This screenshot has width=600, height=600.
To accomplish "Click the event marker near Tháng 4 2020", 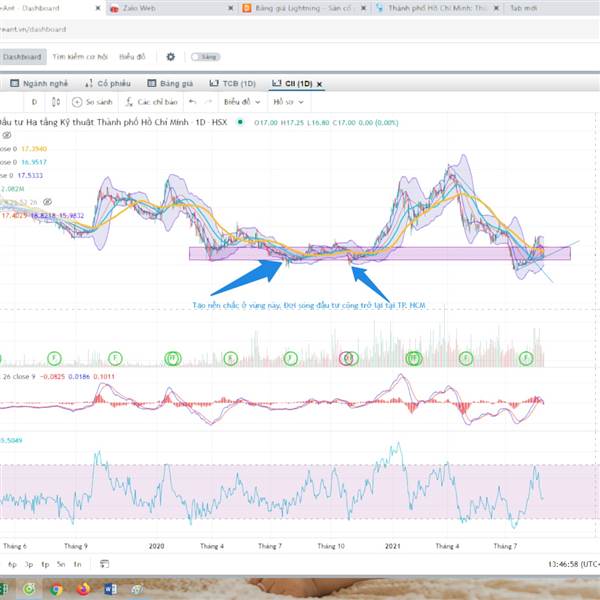I will [231, 359].
